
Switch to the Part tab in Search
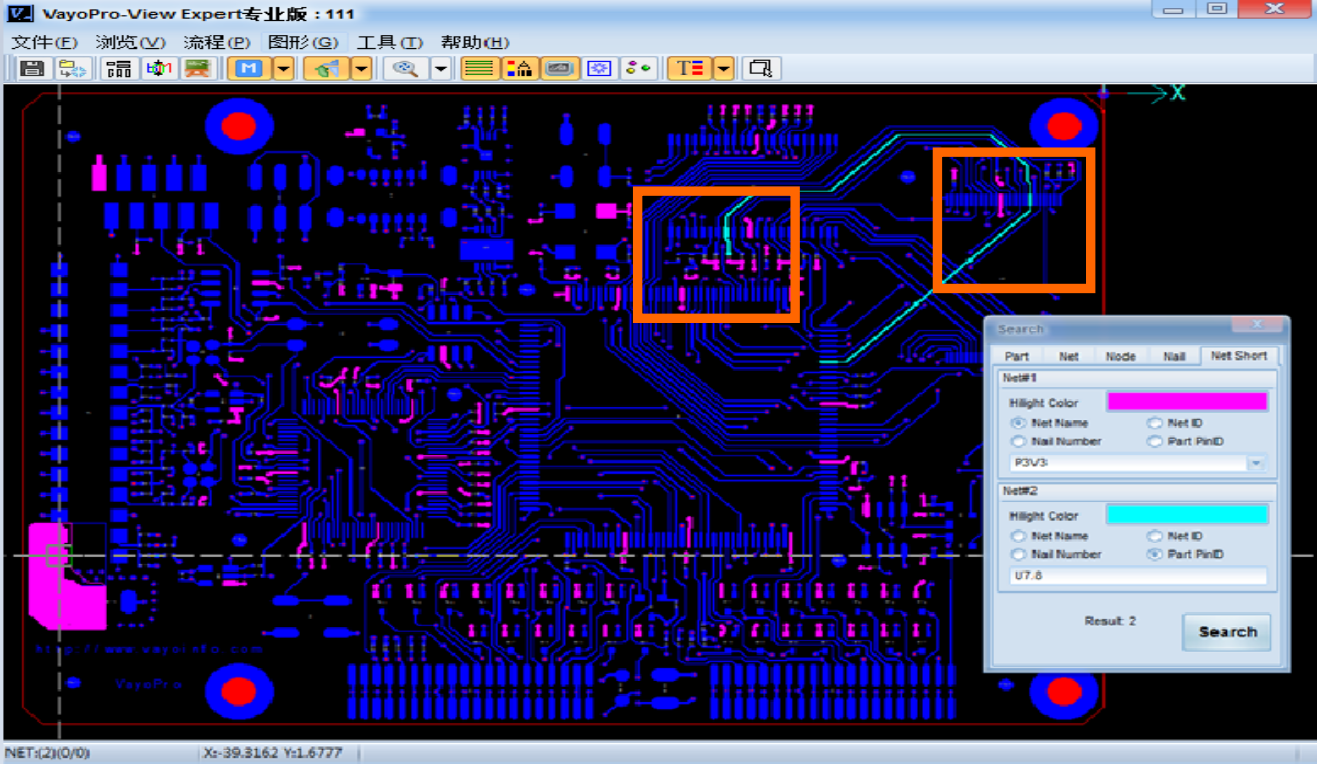[1017, 356]
